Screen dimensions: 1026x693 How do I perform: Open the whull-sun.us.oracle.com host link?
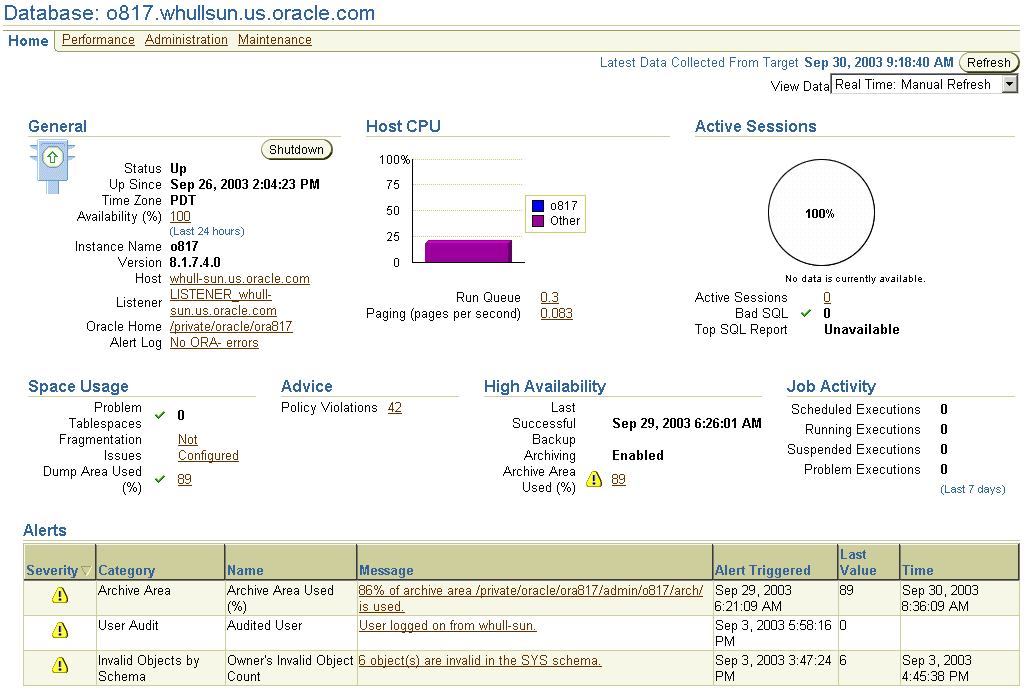coord(239,278)
